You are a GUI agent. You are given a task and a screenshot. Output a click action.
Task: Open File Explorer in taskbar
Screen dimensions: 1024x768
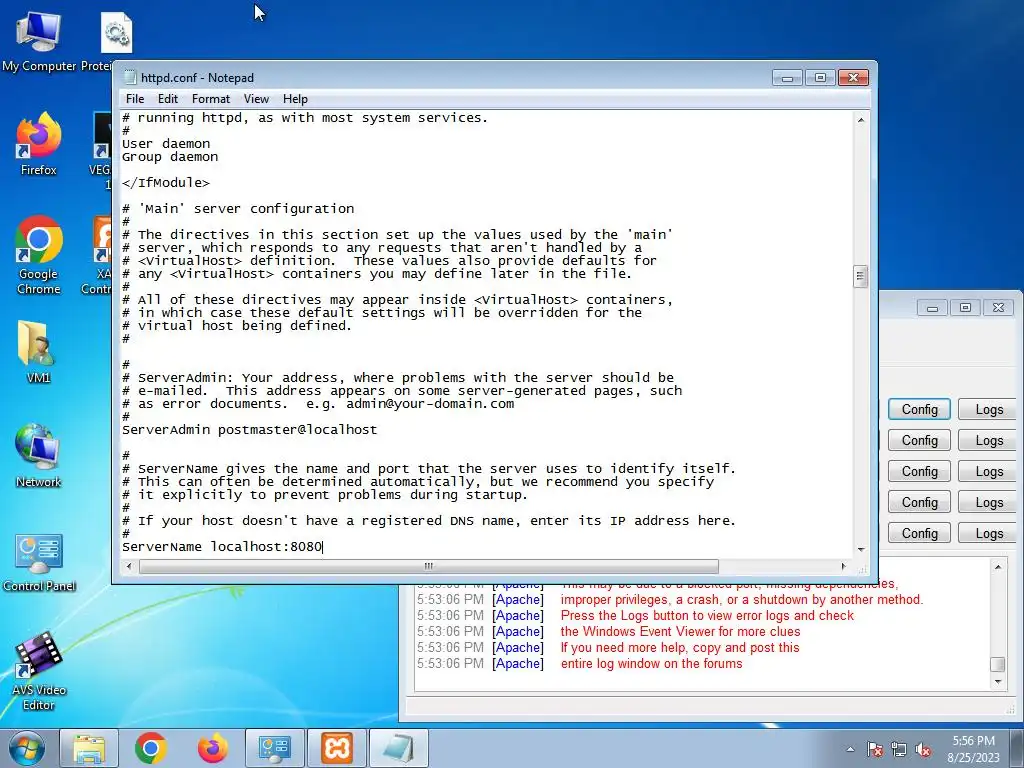[89, 748]
